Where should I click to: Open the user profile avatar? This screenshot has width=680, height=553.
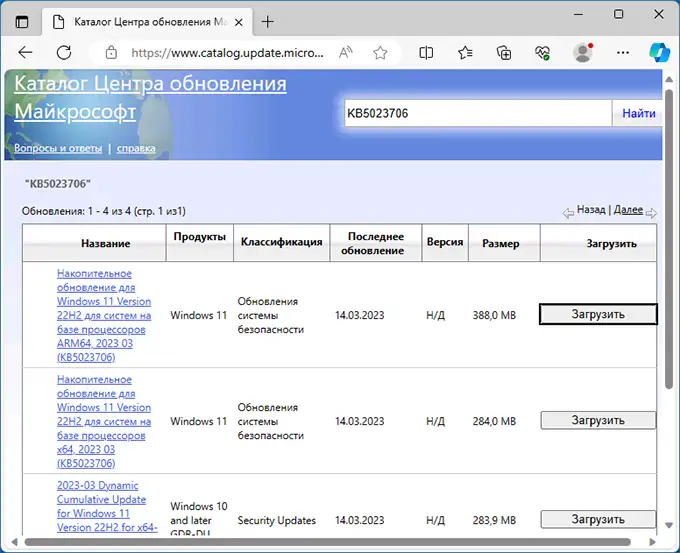(582, 53)
